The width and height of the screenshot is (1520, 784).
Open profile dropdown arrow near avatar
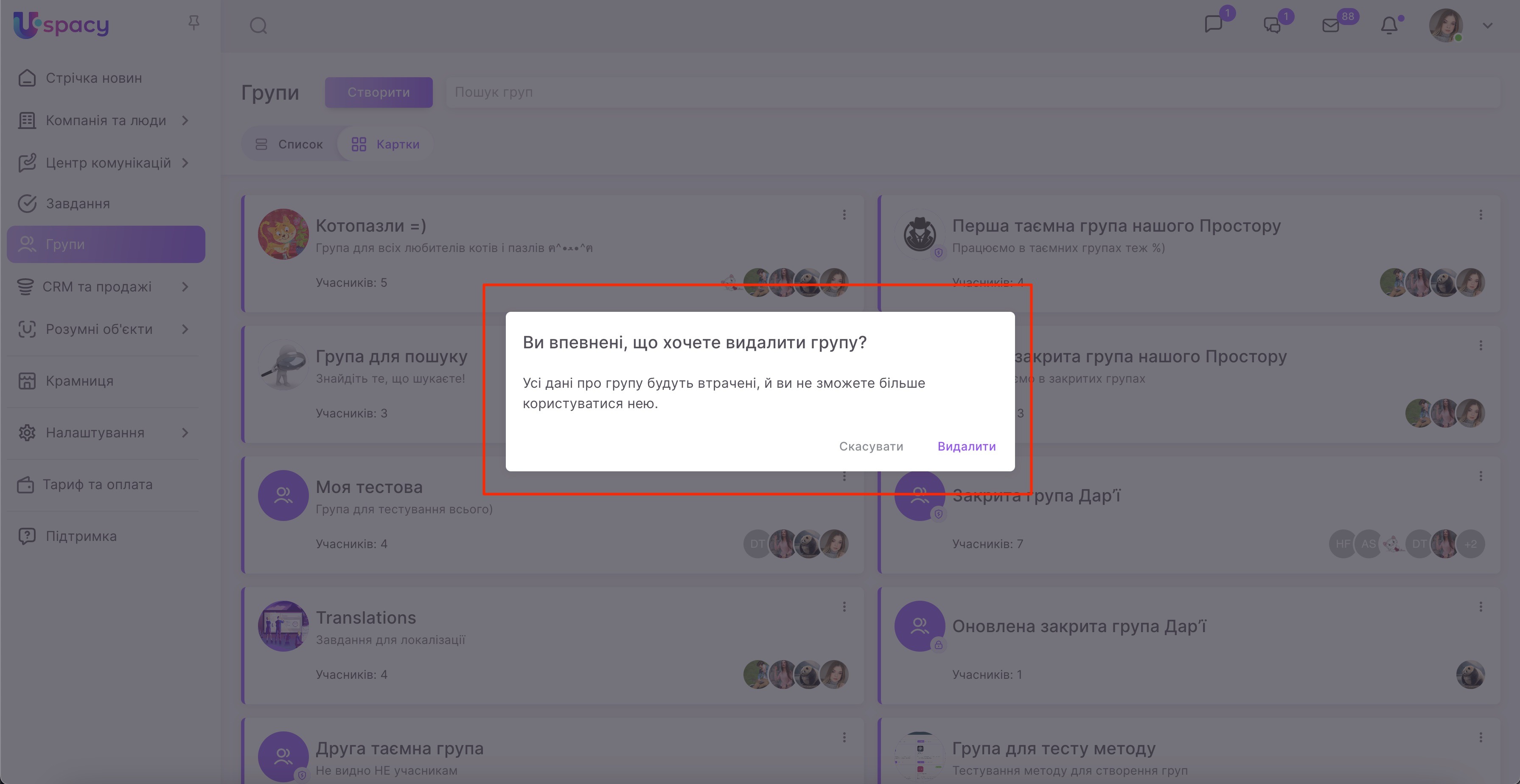coord(1488,25)
